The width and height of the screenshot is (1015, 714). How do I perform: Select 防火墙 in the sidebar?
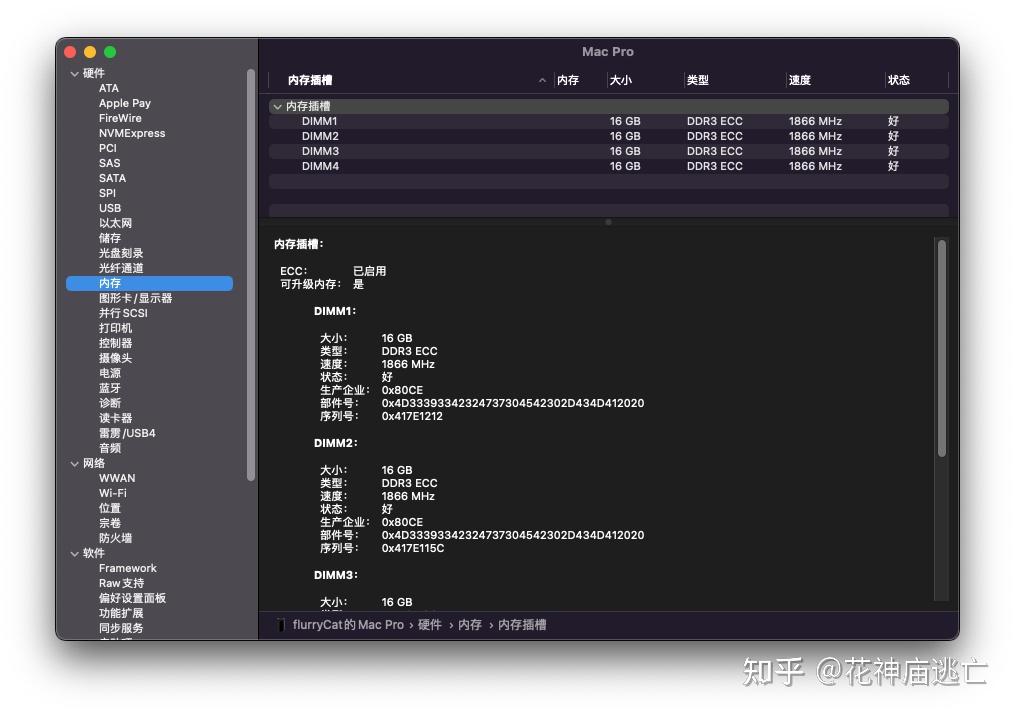coord(115,538)
